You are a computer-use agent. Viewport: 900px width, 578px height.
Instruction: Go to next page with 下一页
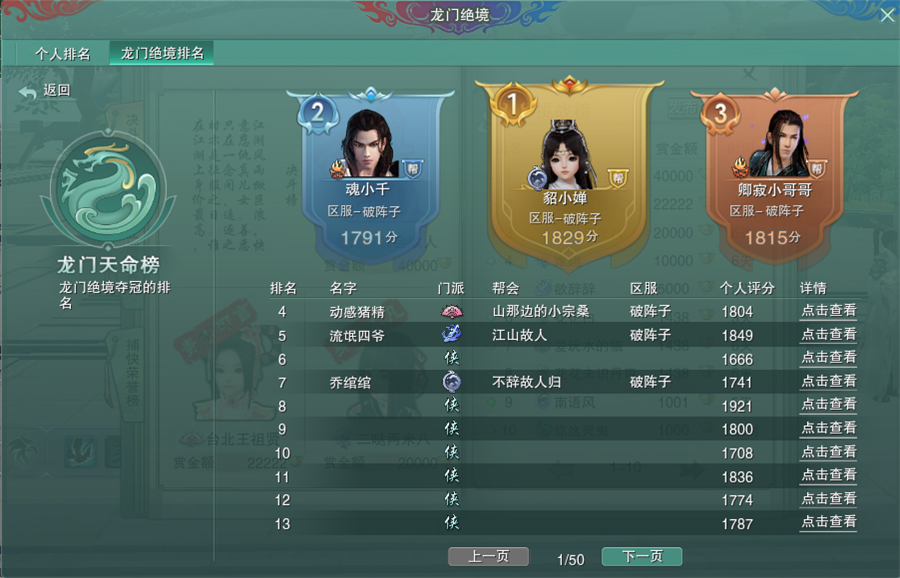tap(642, 556)
